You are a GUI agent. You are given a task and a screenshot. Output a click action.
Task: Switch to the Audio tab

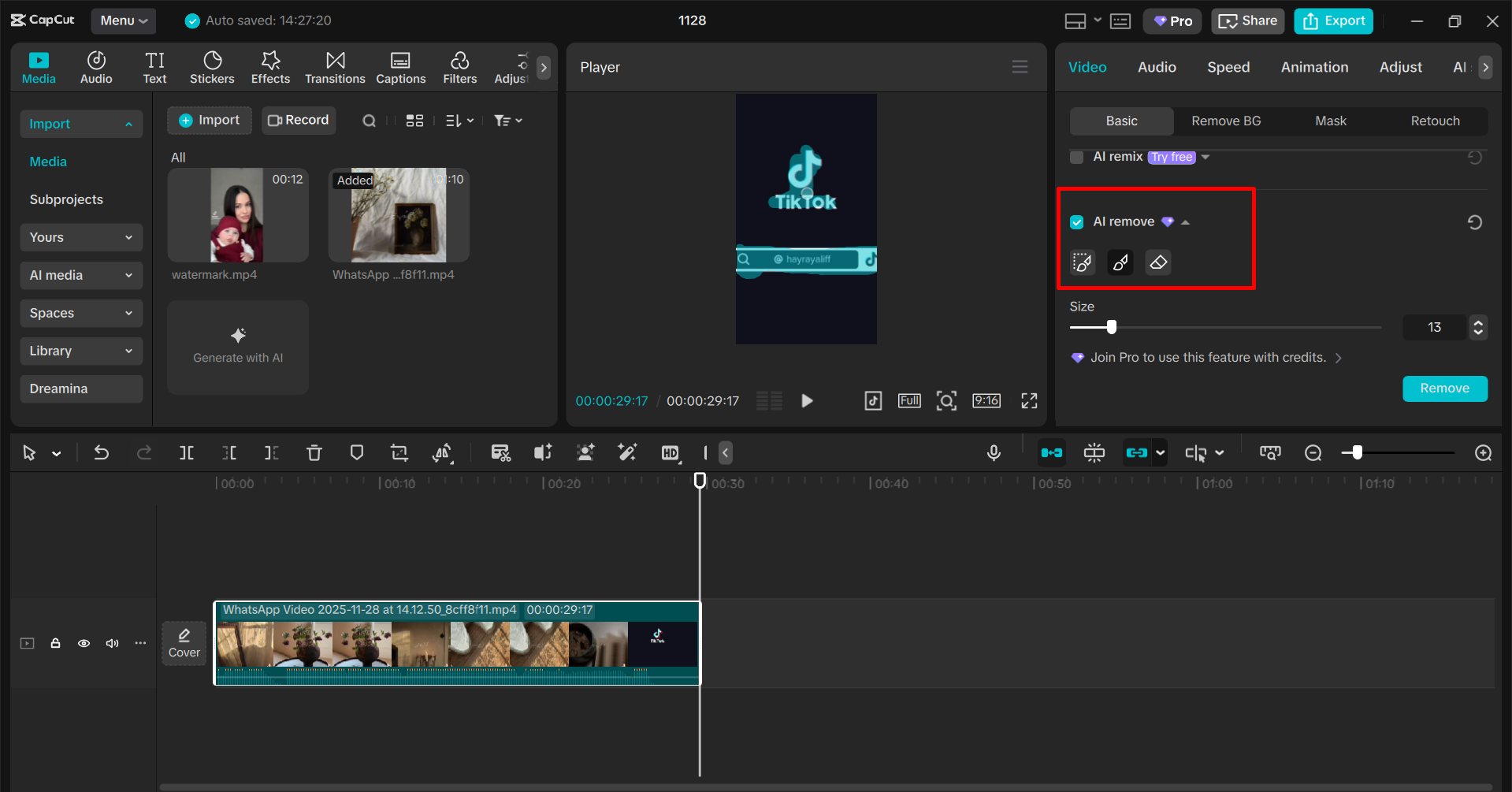[x=1156, y=67]
